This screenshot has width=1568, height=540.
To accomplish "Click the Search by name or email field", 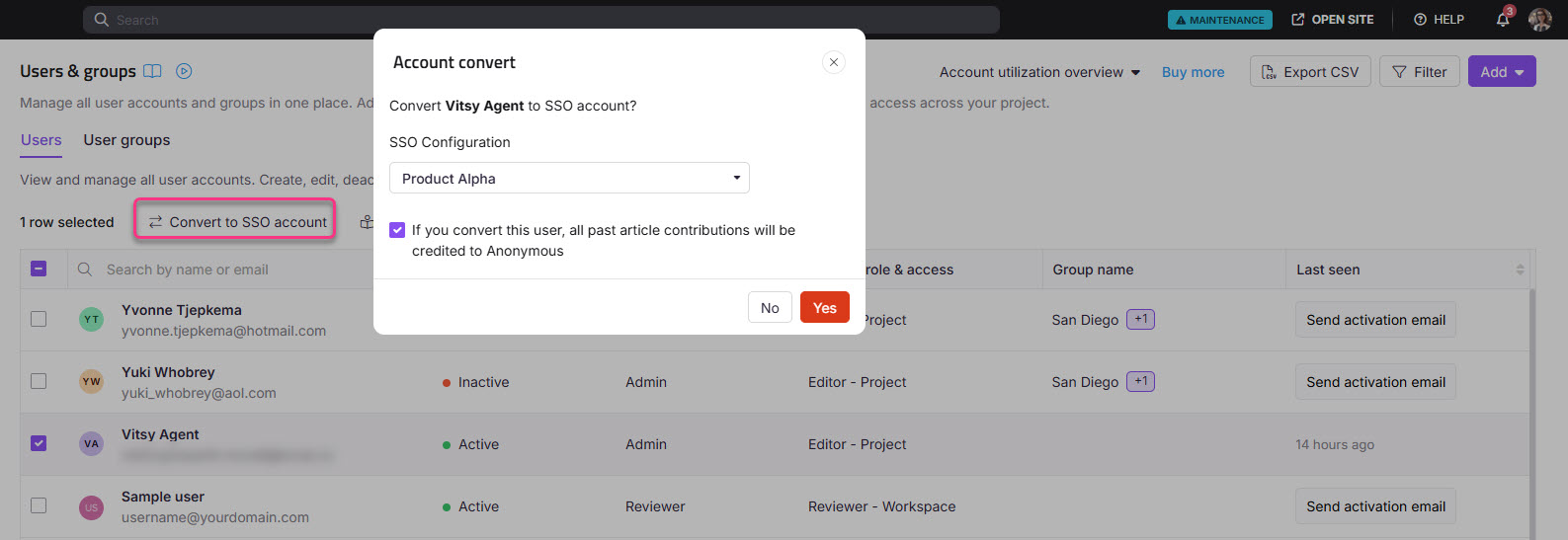I will click(188, 270).
